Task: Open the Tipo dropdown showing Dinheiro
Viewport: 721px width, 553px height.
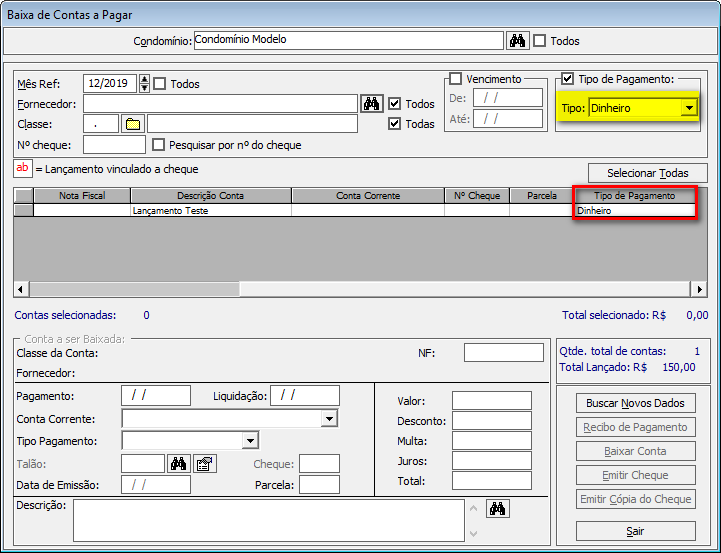Action: click(688, 108)
